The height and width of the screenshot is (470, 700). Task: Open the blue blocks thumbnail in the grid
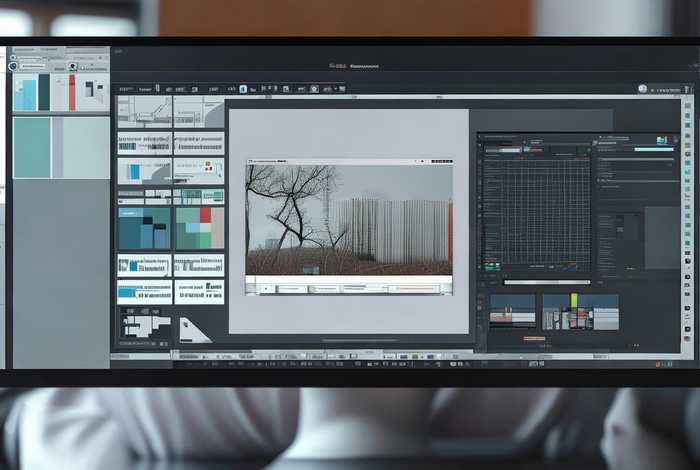coord(144,228)
